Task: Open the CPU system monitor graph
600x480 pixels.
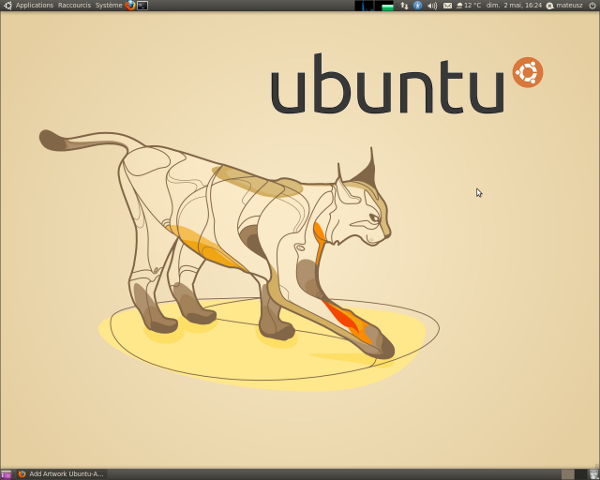Action: pyautogui.click(x=364, y=5)
